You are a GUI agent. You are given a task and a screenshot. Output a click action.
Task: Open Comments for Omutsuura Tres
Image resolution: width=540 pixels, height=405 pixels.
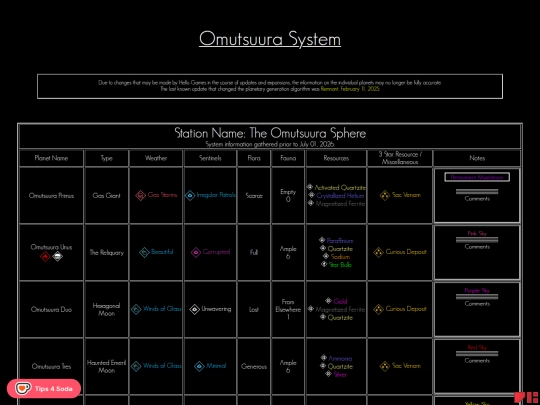(477, 361)
